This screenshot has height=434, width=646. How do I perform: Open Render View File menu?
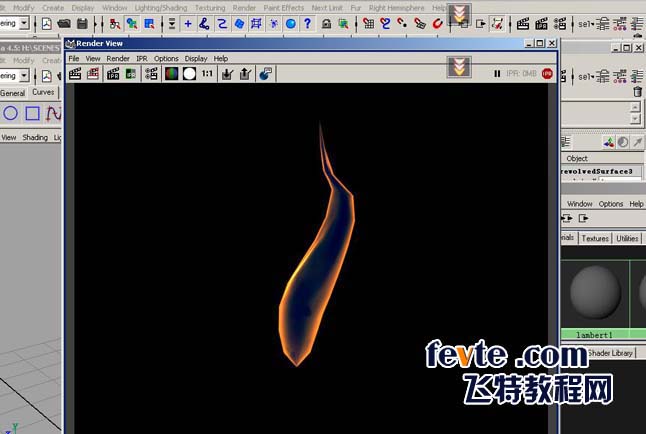pos(74,59)
